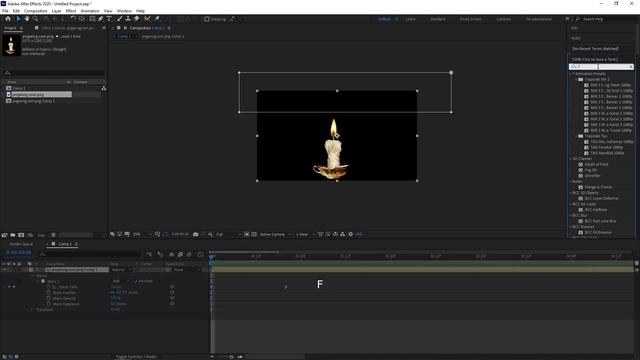Collapse the Trapcode Tao presets folder
This screenshot has height=360, width=640.
[x=577, y=136]
